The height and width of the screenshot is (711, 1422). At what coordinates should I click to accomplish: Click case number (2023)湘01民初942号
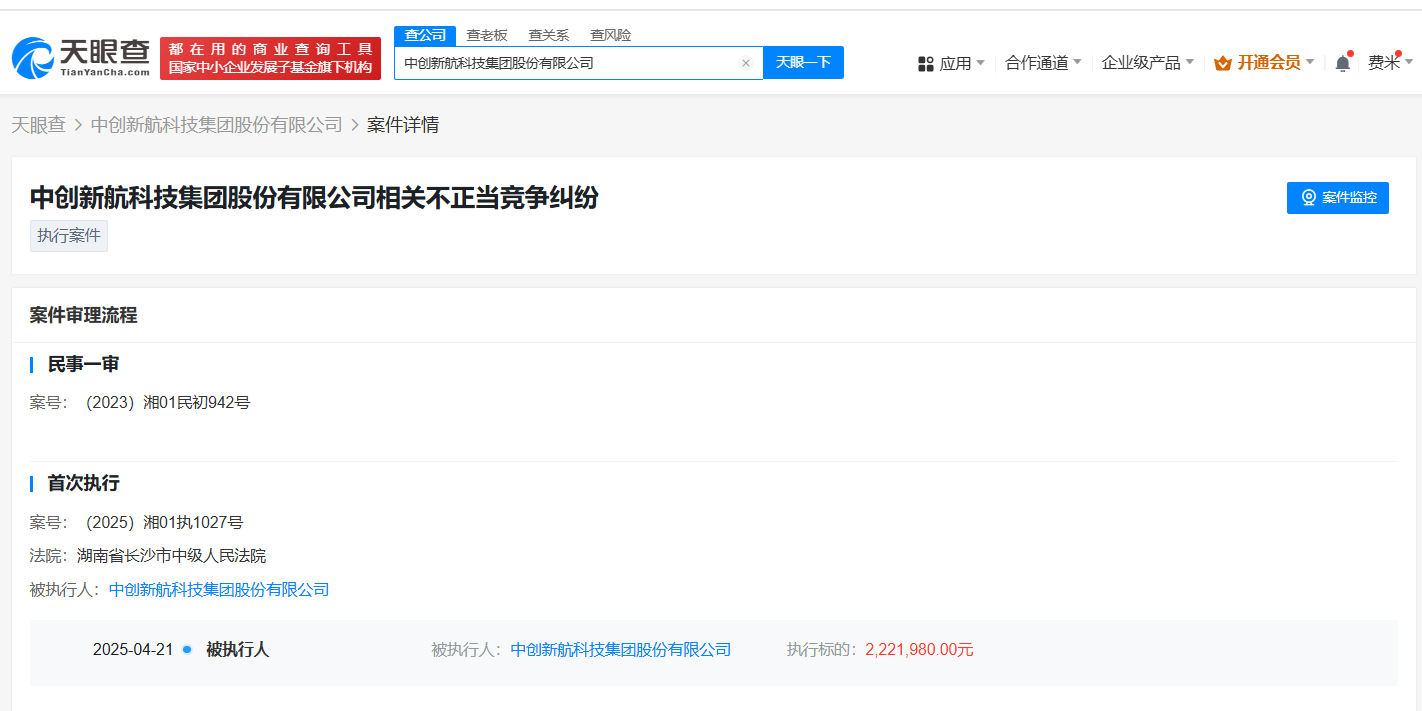[x=164, y=403]
